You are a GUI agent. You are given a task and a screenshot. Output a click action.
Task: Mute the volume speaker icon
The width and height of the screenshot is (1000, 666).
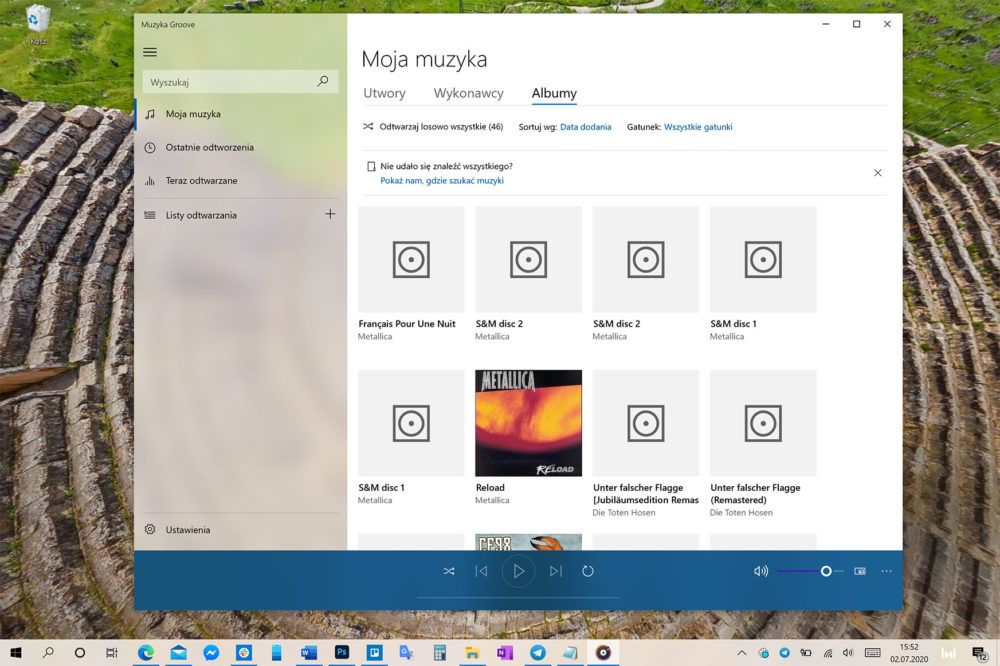coord(761,571)
